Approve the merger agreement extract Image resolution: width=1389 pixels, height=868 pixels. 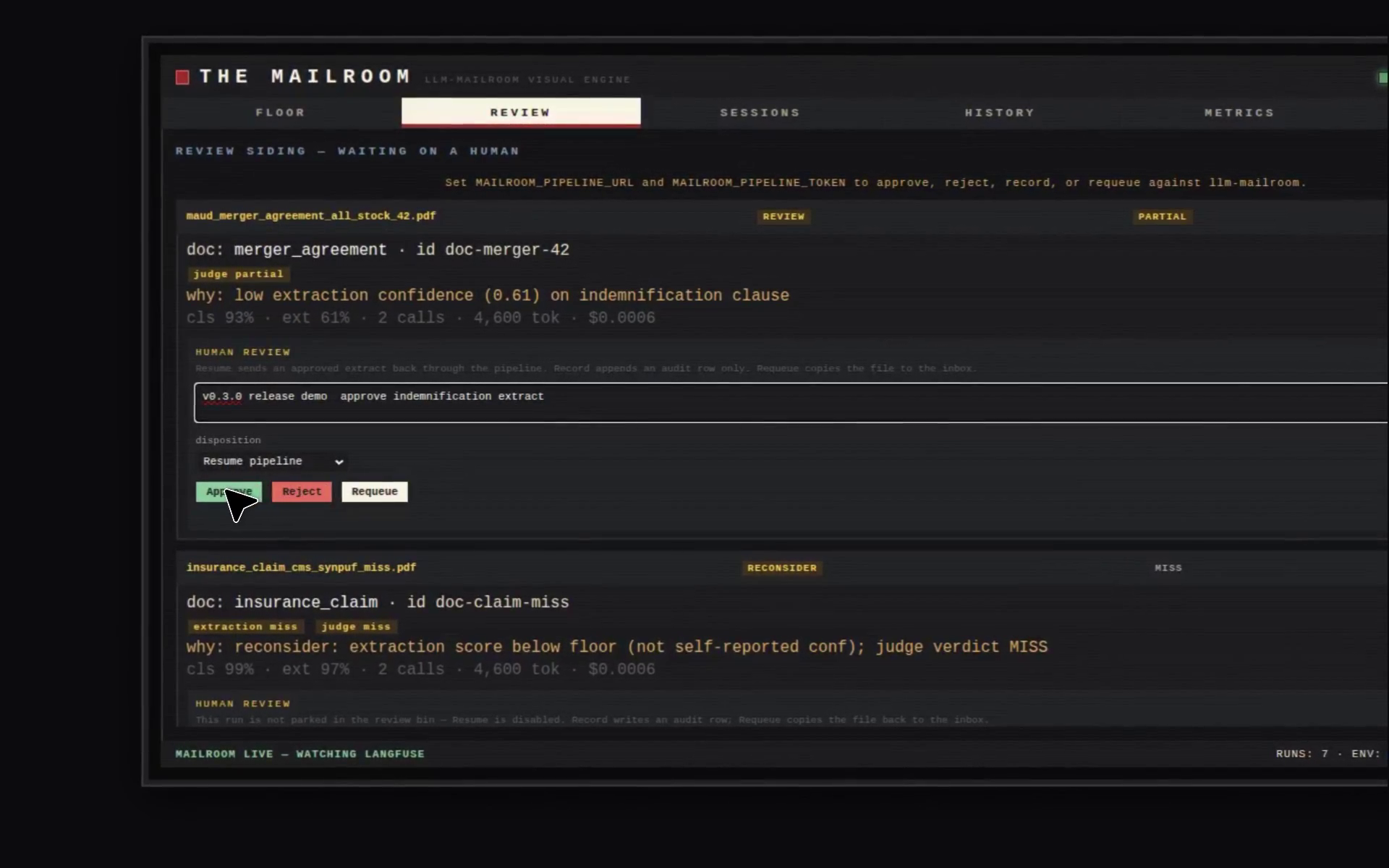[229, 492]
